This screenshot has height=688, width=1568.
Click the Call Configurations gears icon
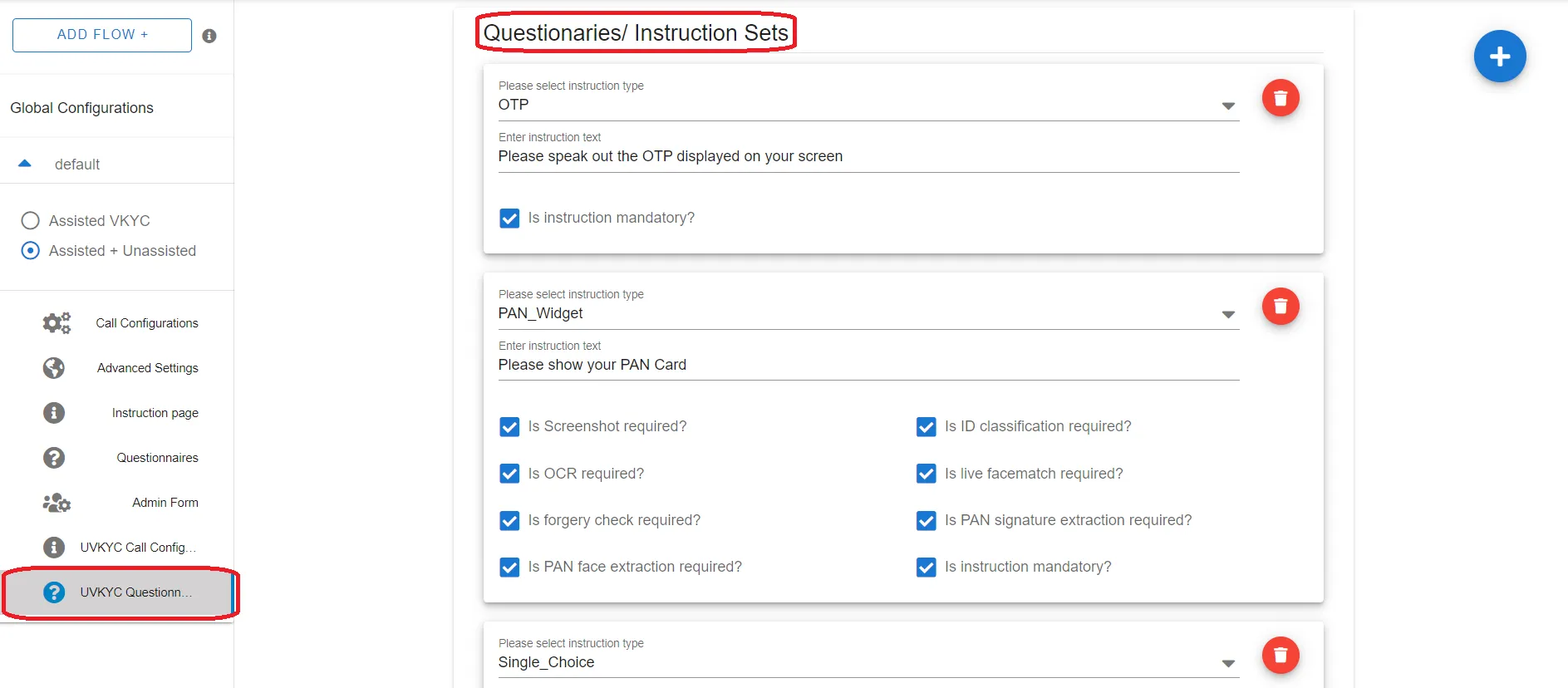pos(57,323)
